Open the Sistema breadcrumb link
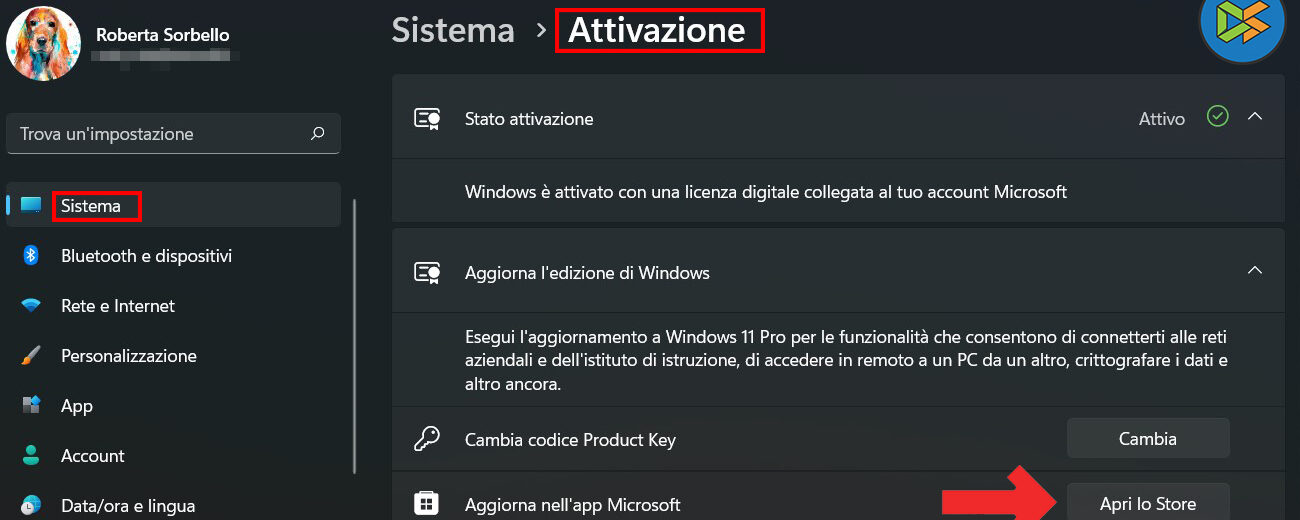The height and width of the screenshot is (520, 1300). (453, 30)
